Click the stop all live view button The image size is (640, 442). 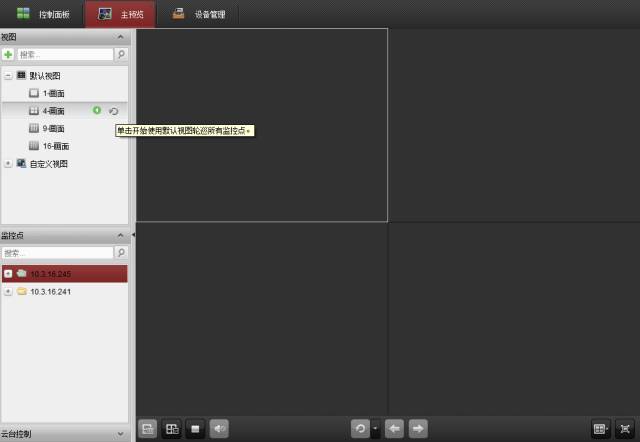pyautogui.click(x=196, y=428)
